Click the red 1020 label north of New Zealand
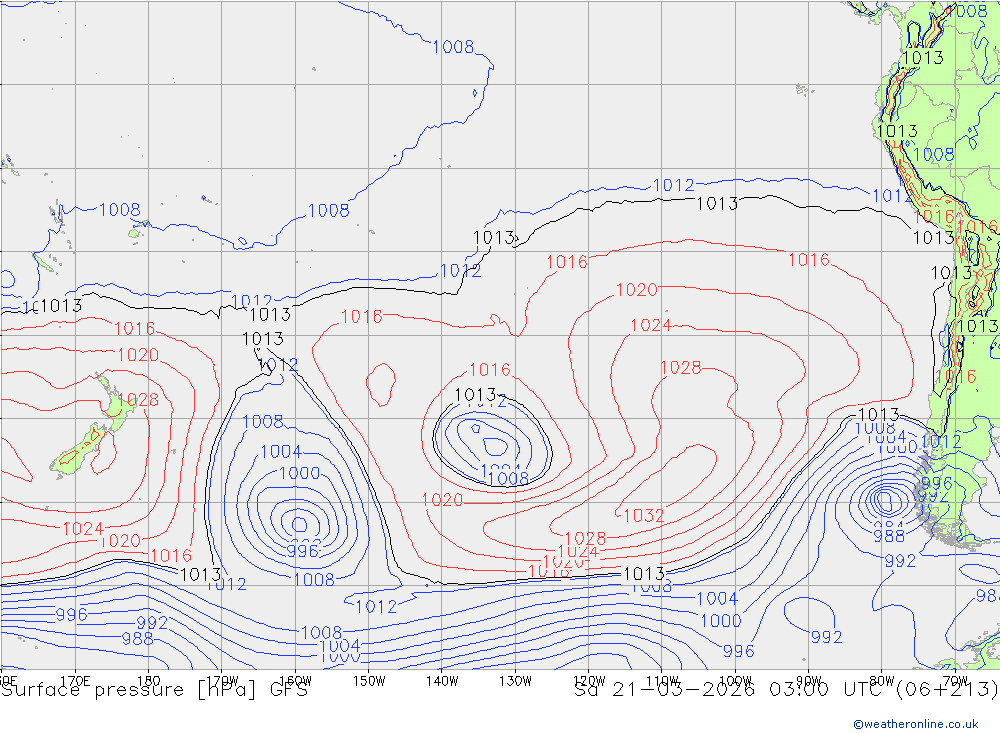 point(138,355)
